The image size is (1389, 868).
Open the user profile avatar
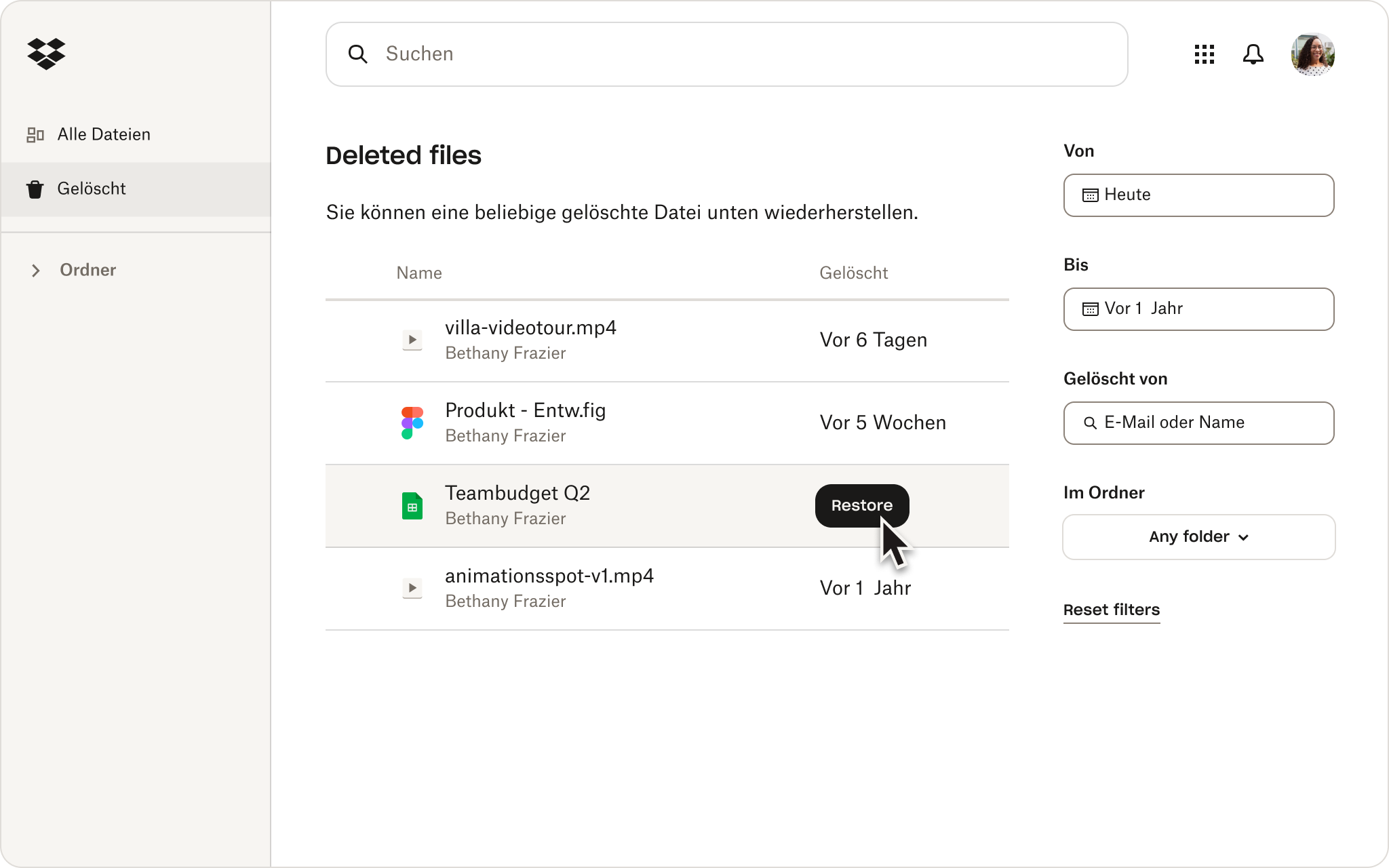[1313, 54]
